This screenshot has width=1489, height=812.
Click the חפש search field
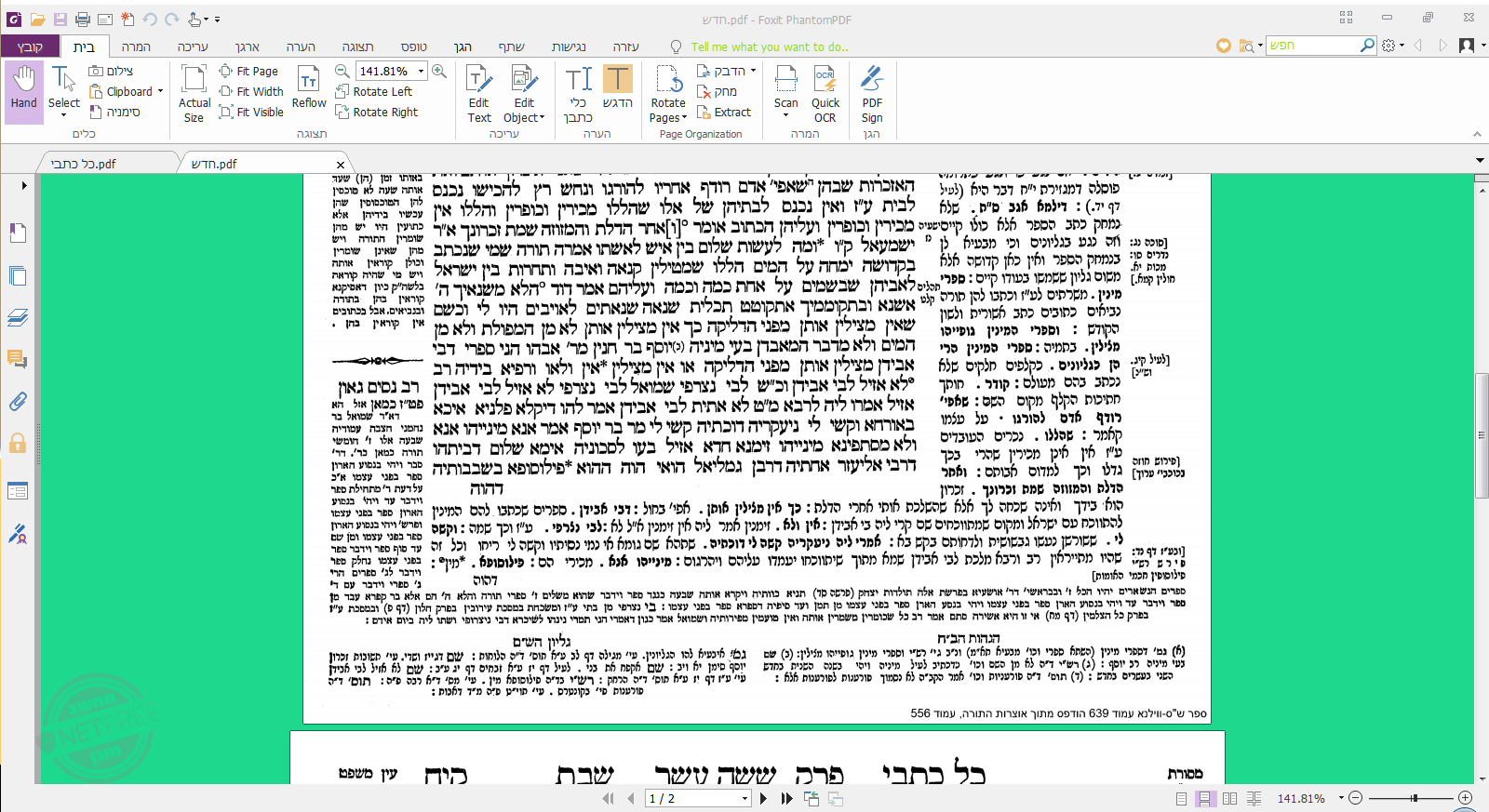click(x=1312, y=45)
